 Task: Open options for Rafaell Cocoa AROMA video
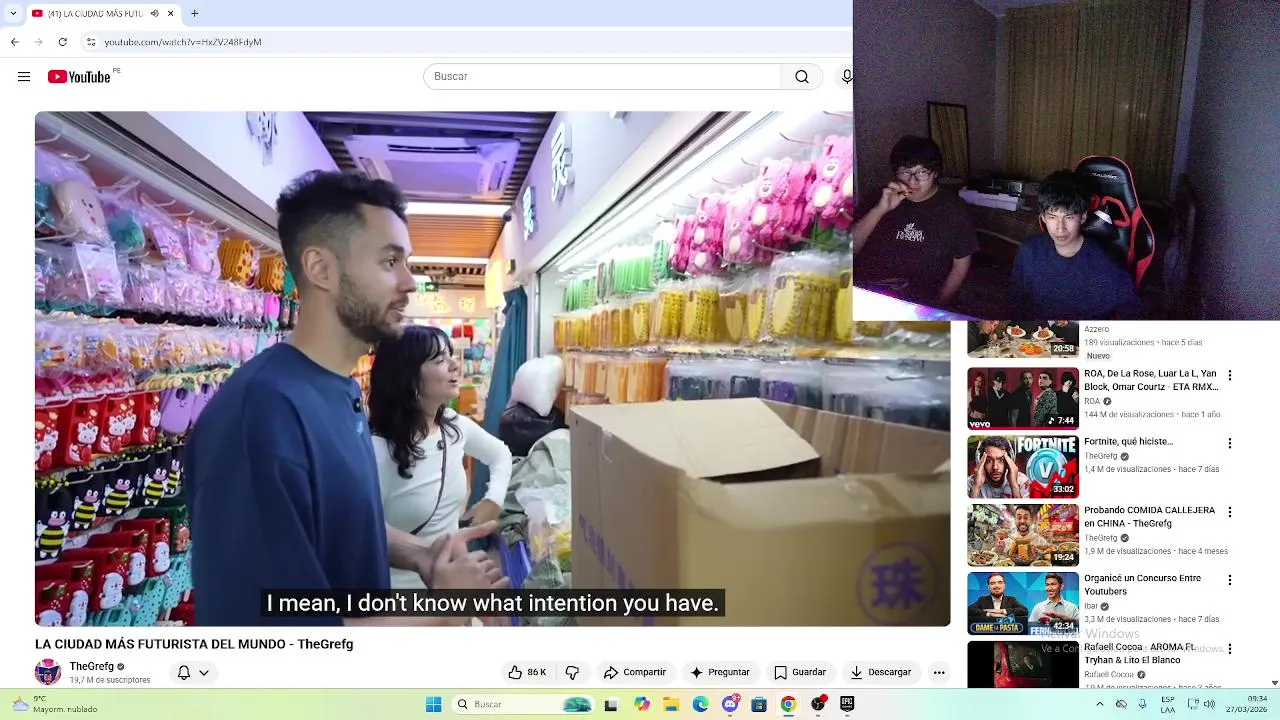pyautogui.click(x=1230, y=649)
